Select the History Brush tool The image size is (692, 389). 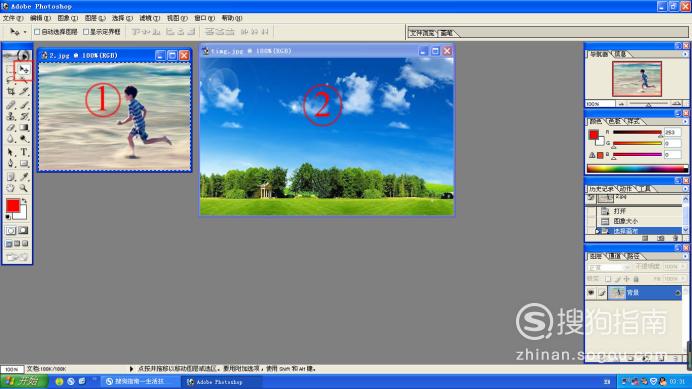point(23,117)
